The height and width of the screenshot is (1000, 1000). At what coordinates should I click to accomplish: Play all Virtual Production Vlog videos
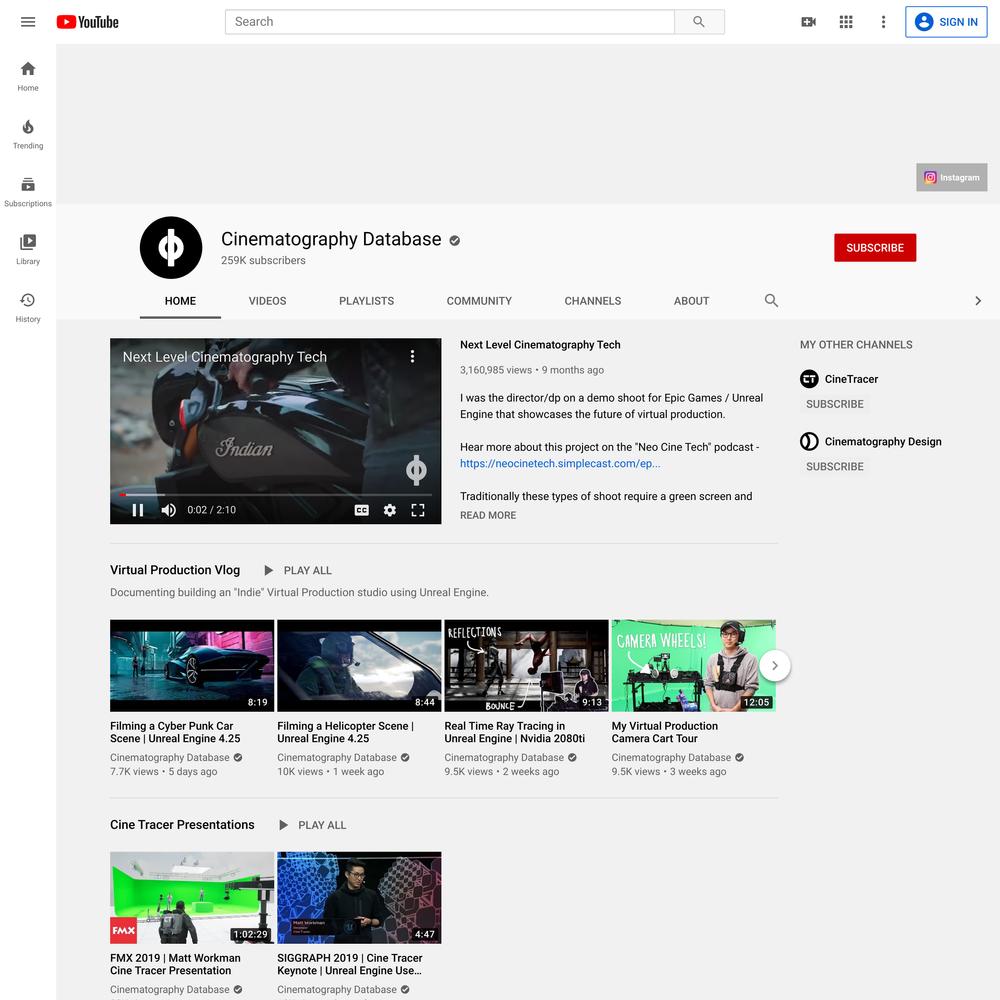click(298, 570)
